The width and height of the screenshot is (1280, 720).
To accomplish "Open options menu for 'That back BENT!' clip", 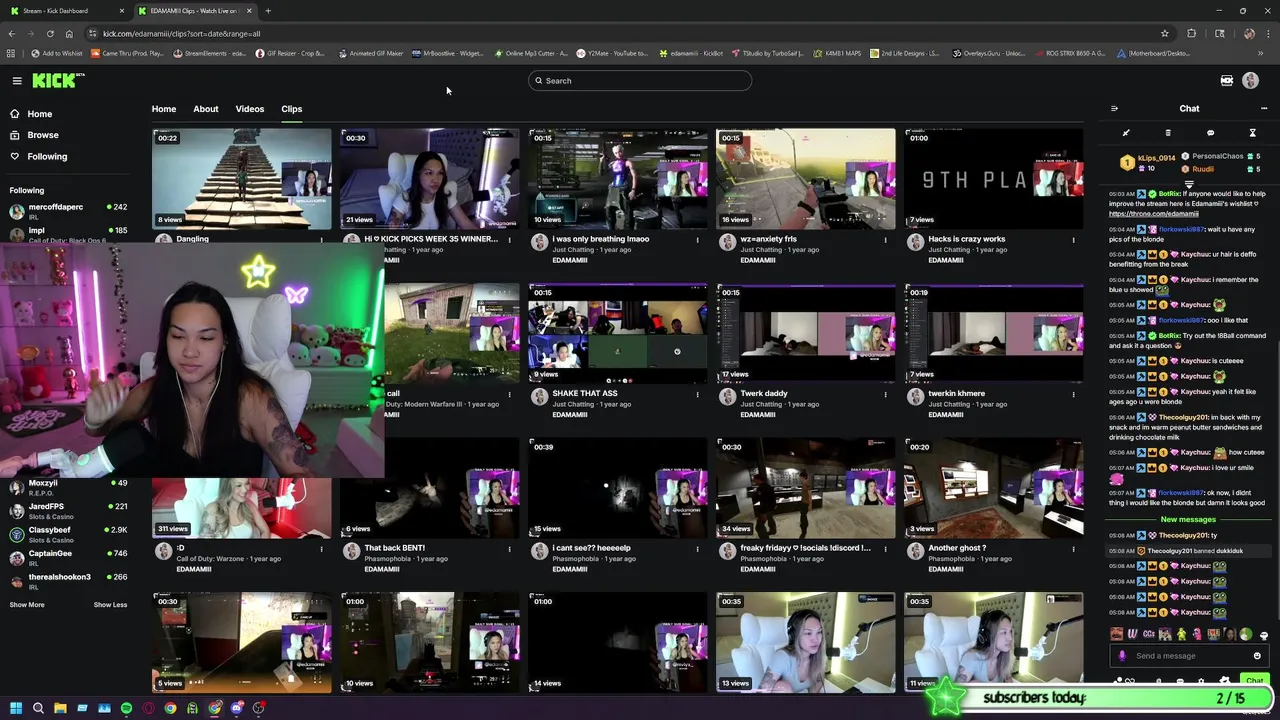I will click(x=510, y=549).
